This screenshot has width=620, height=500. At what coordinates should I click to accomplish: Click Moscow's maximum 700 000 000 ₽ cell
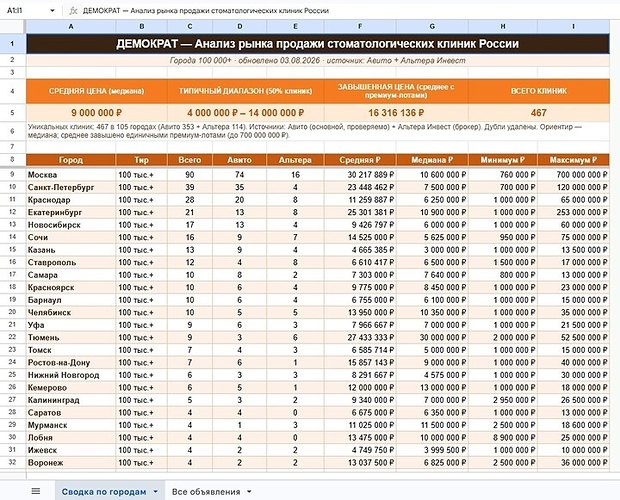[573, 175]
